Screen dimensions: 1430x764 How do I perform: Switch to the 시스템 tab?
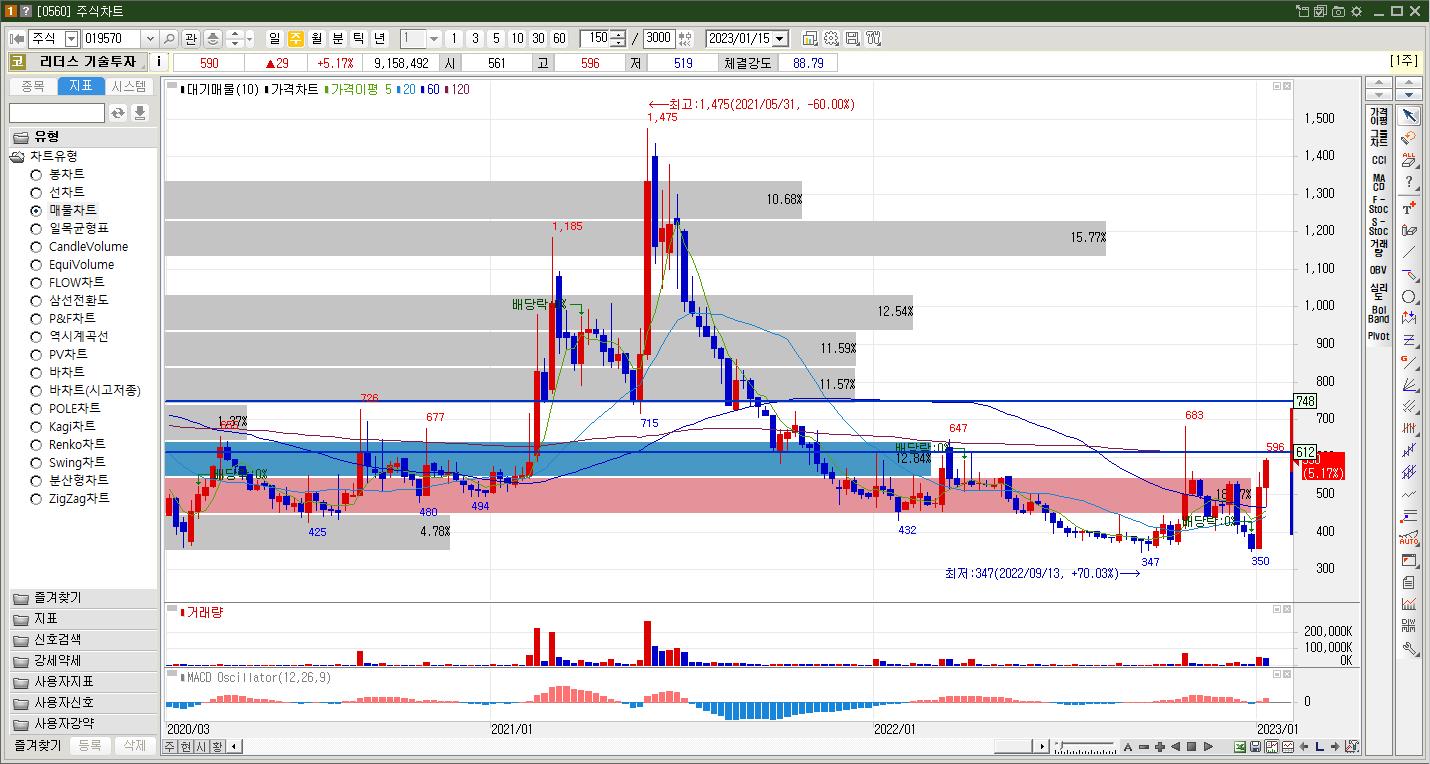click(x=129, y=86)
